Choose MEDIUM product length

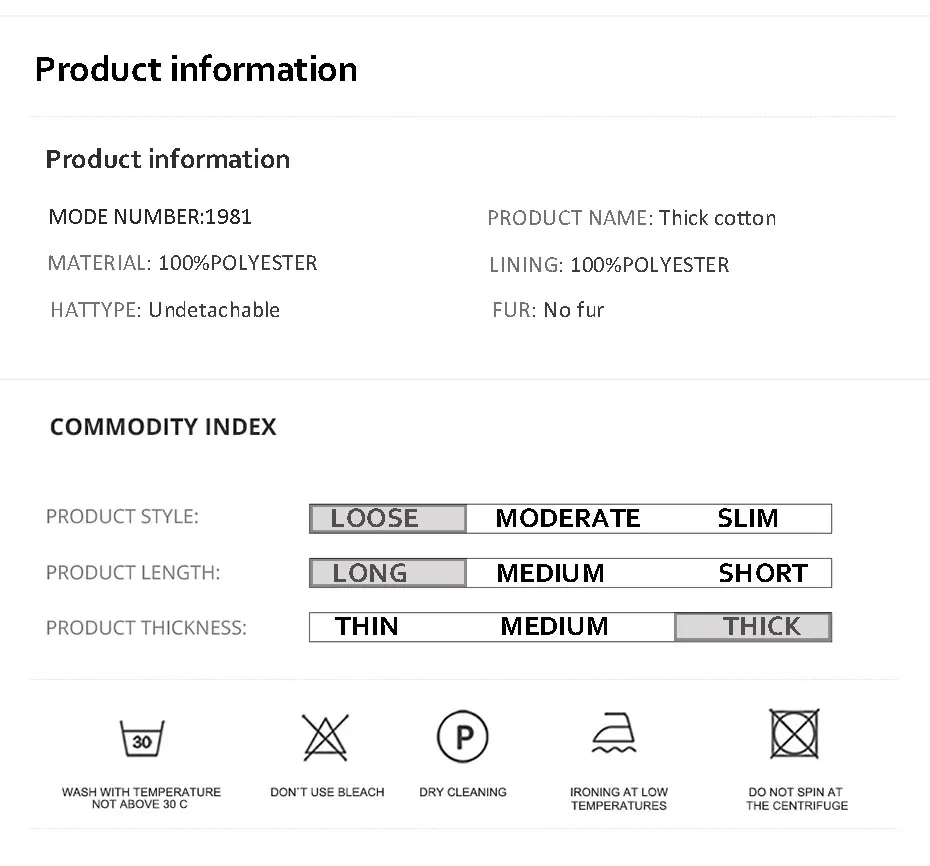550,573
